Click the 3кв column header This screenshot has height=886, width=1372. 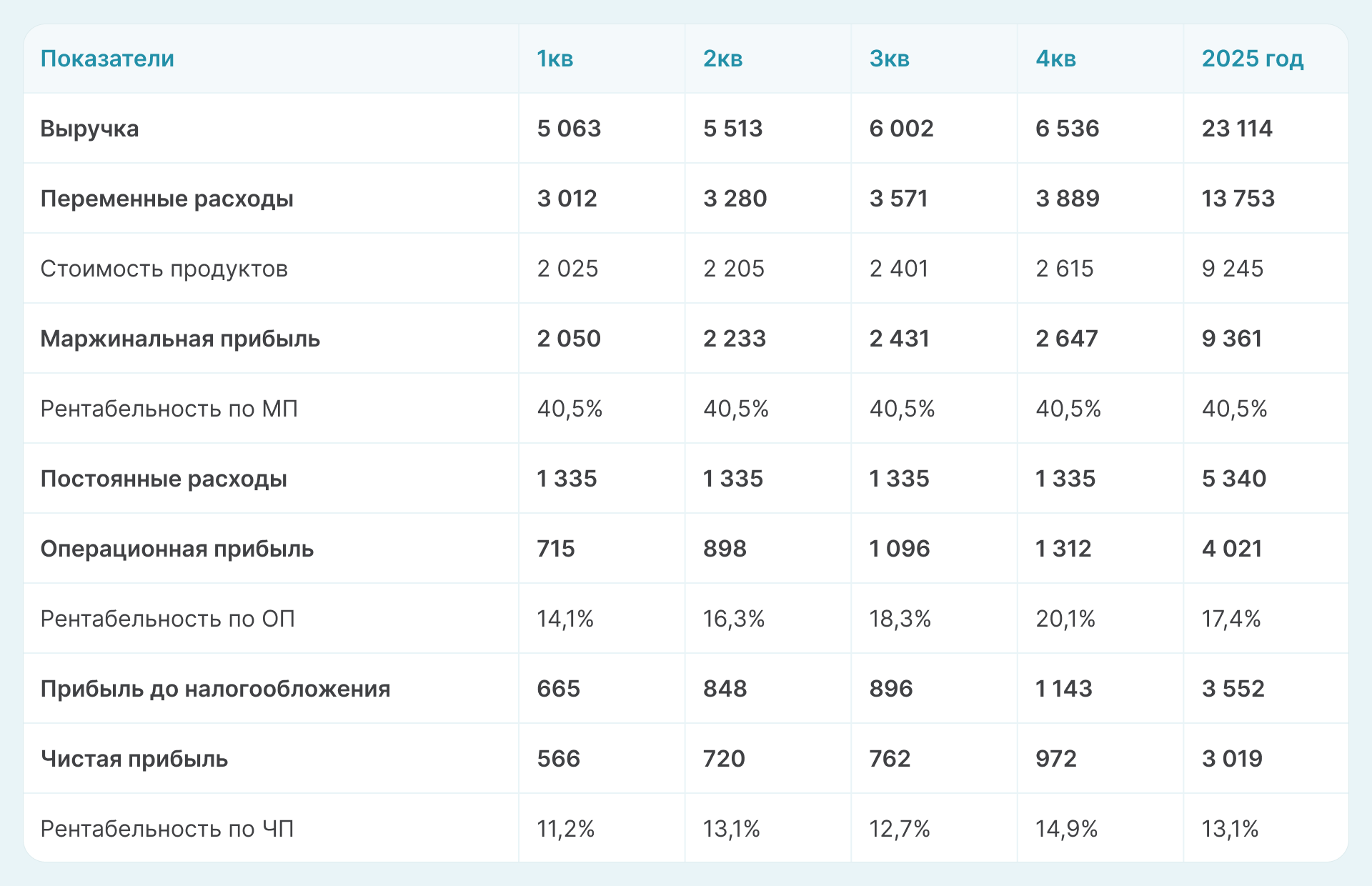pos(889,59)
